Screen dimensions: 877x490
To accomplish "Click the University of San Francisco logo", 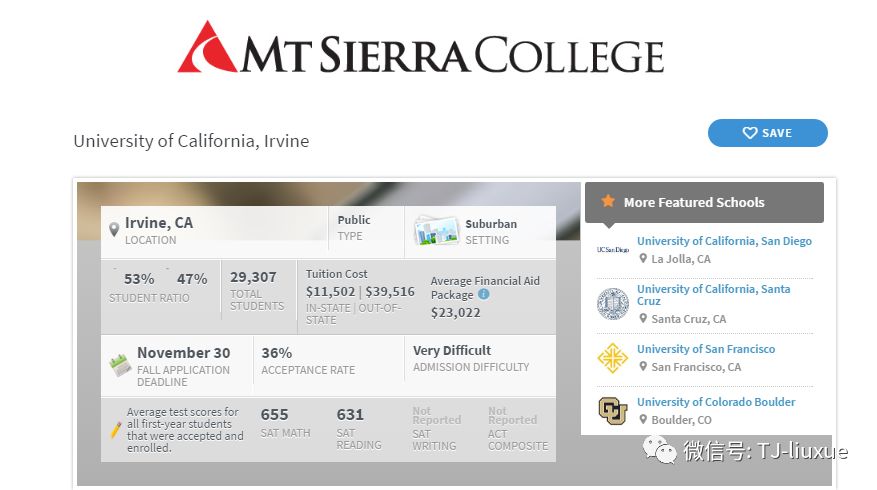I will tap(612, 358).
